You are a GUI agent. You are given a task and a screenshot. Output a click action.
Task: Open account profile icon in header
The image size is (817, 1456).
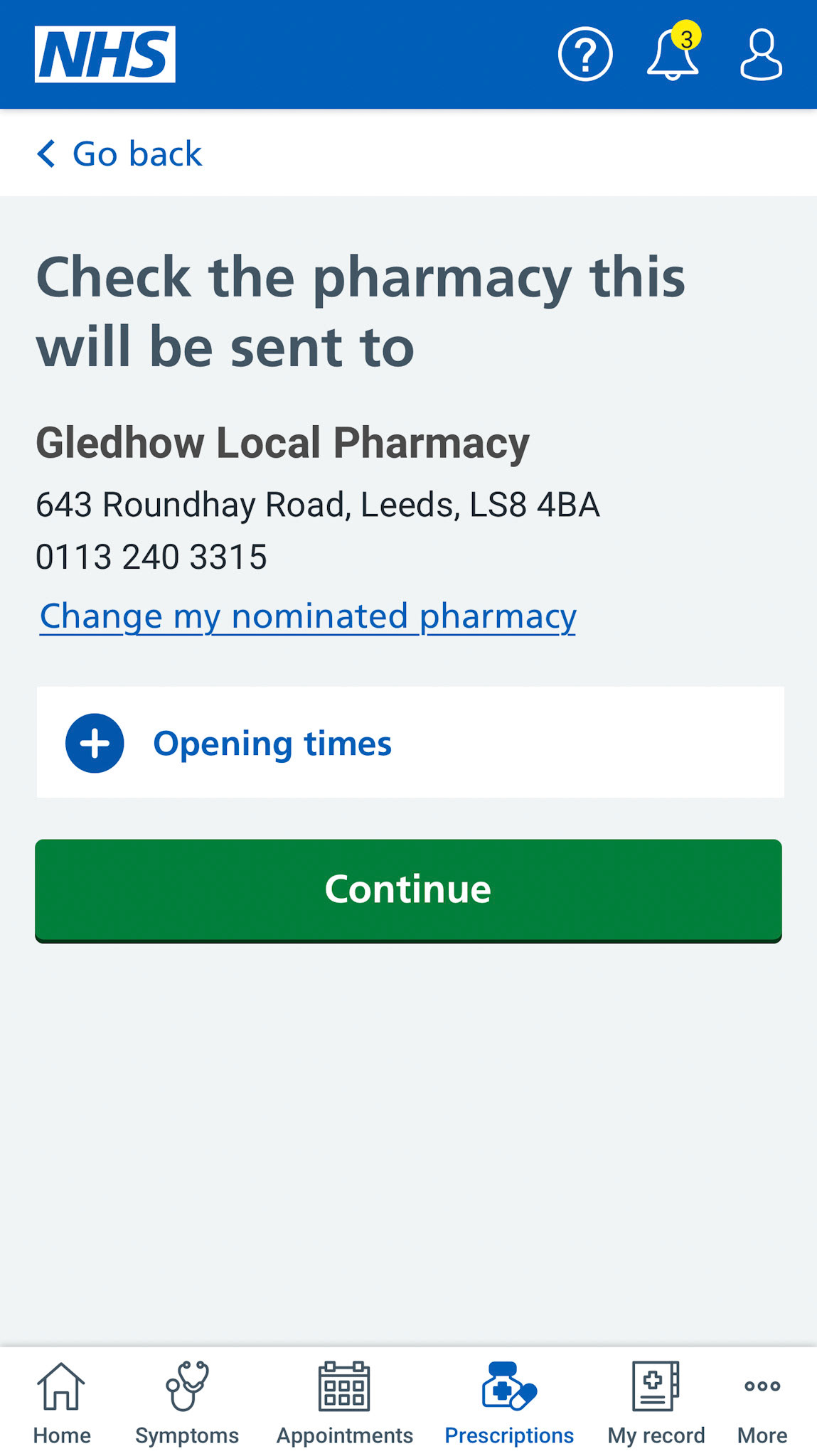point(761,54)
